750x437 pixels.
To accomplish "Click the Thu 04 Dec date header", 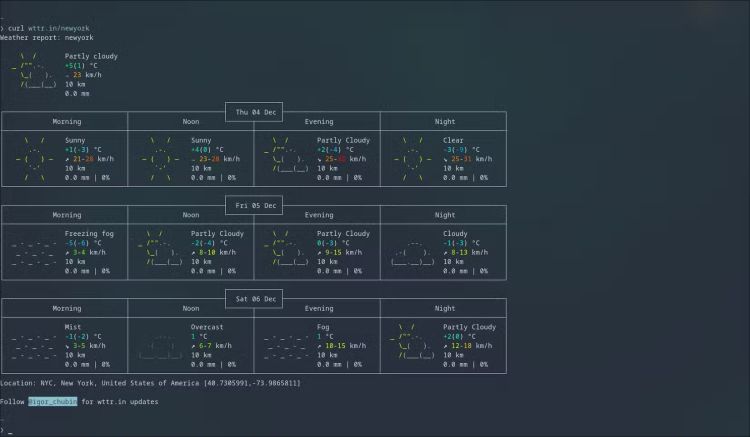I will pos(255,112).
